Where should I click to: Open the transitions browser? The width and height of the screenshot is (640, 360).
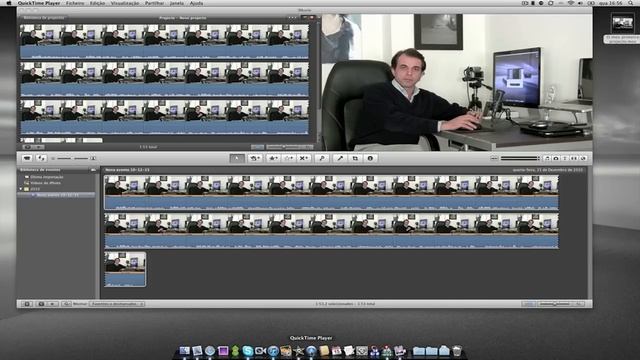(574, 158)
